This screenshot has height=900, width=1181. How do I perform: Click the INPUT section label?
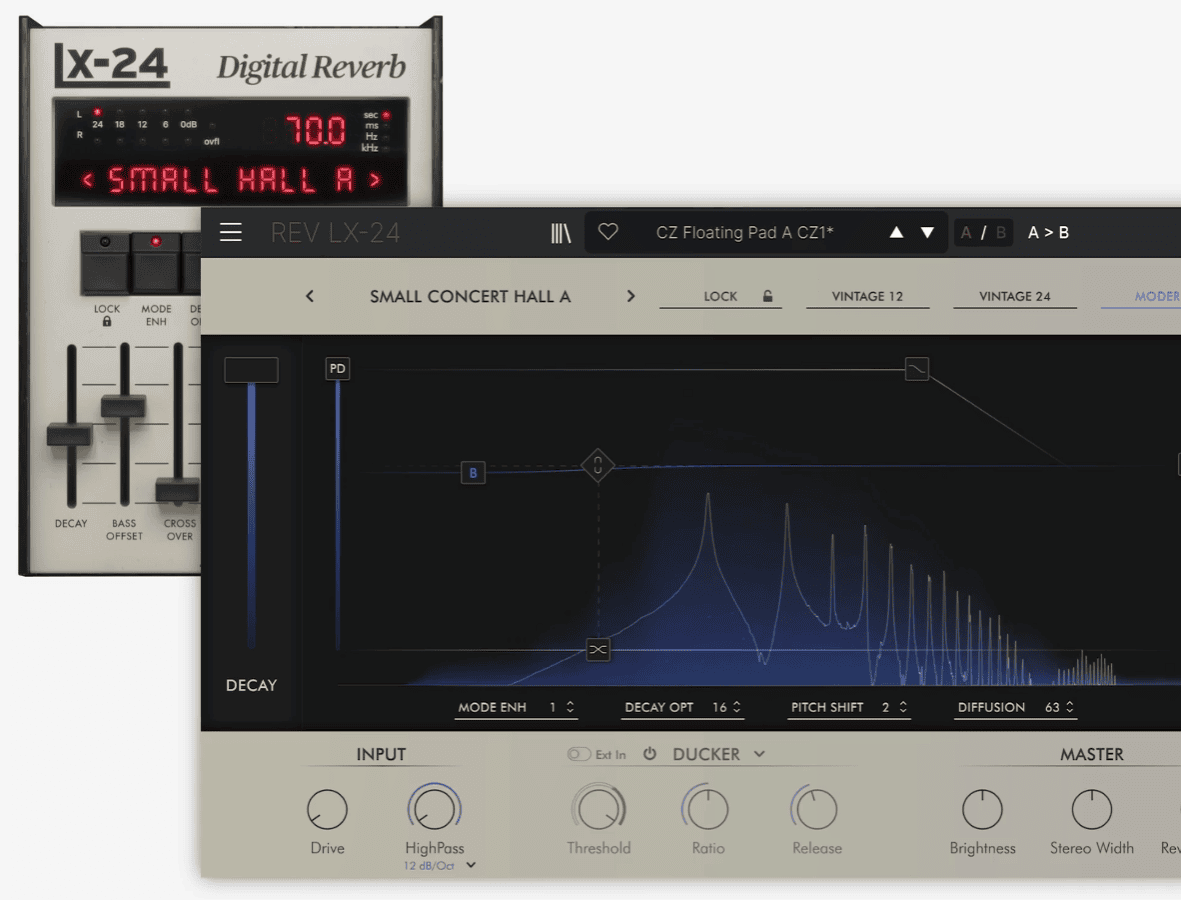click(x=381, y=755)
